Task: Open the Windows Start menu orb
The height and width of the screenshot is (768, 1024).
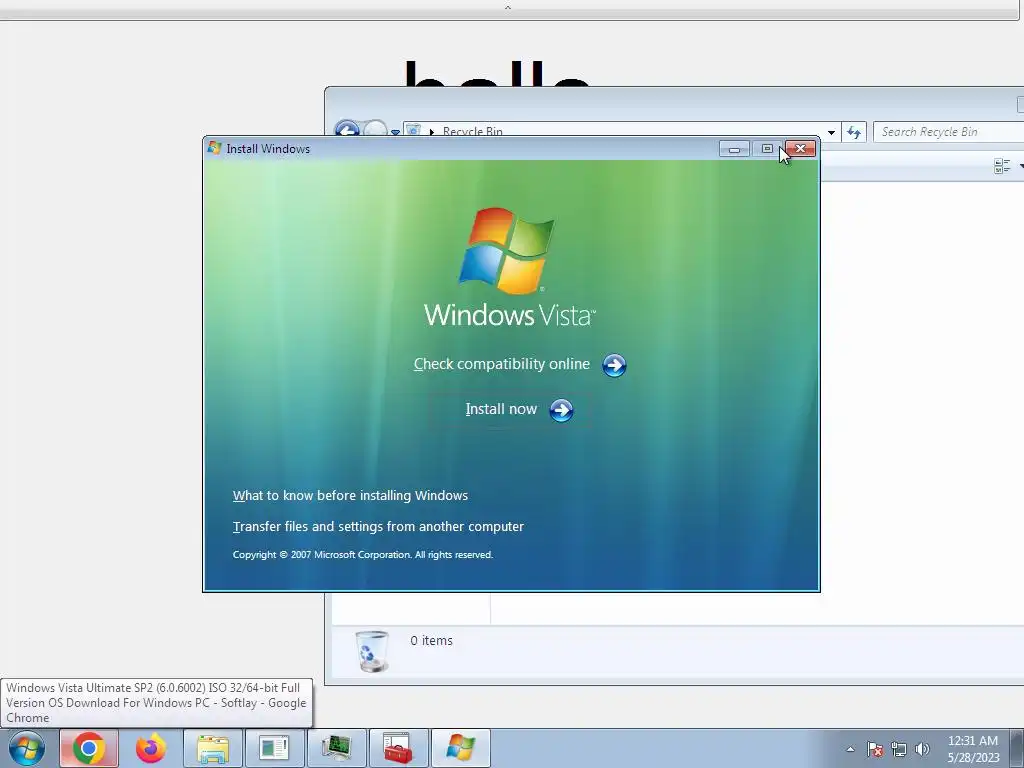Action: tap(27, 748)
